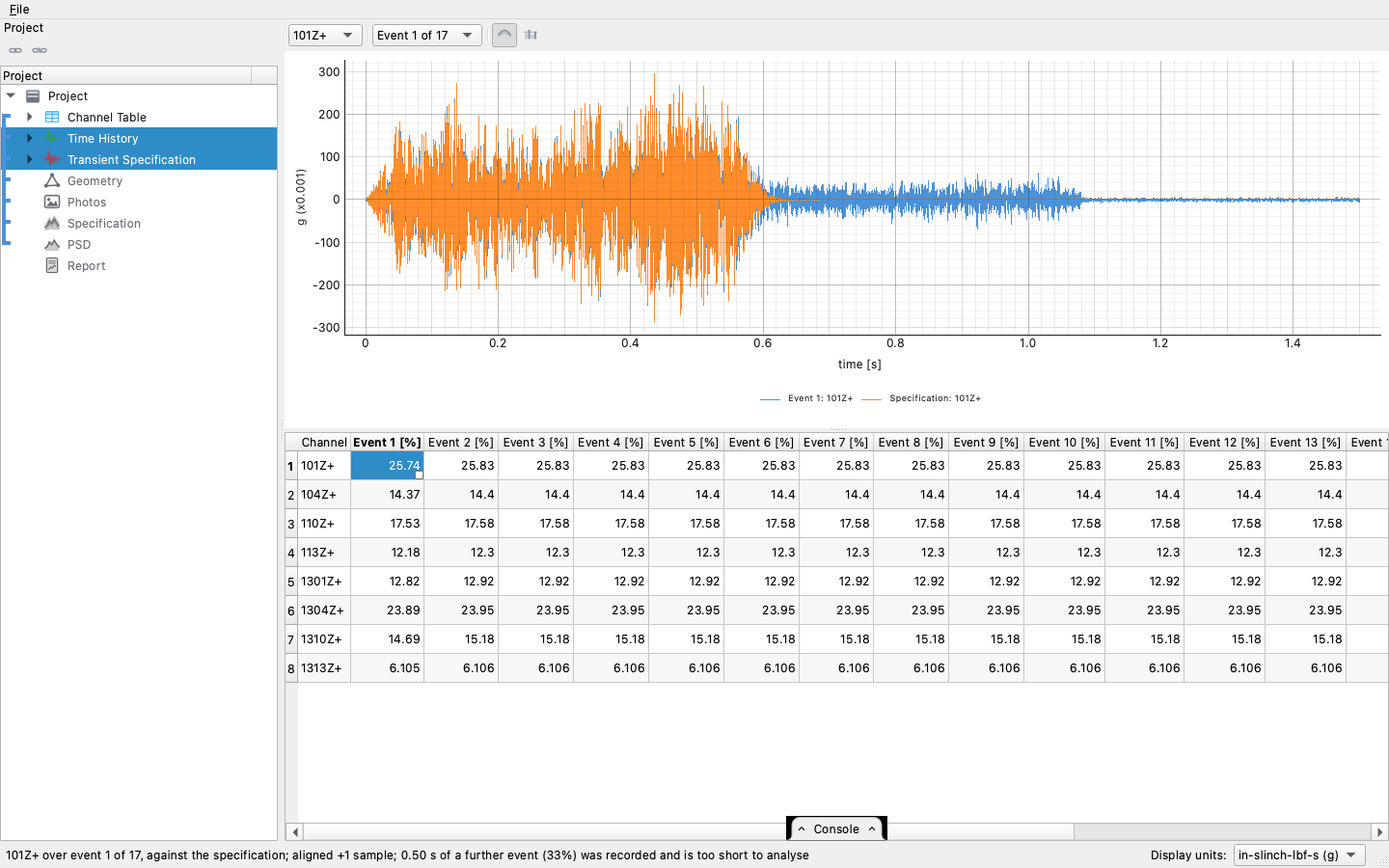Image resolution: width=1389 pixels, height=868 pixels.
Task: Open the 101Z+ channel dropdown
Action: (325, 35)
